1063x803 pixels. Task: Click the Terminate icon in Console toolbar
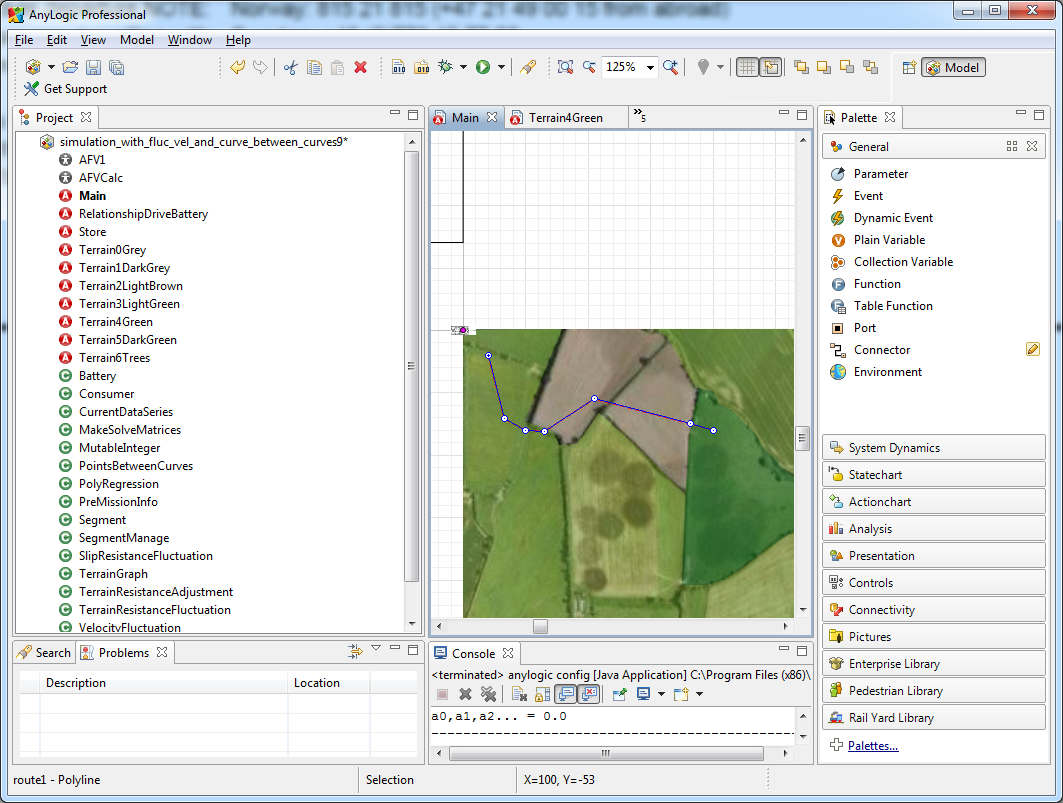pyautogui.click(x=442, y=694)
